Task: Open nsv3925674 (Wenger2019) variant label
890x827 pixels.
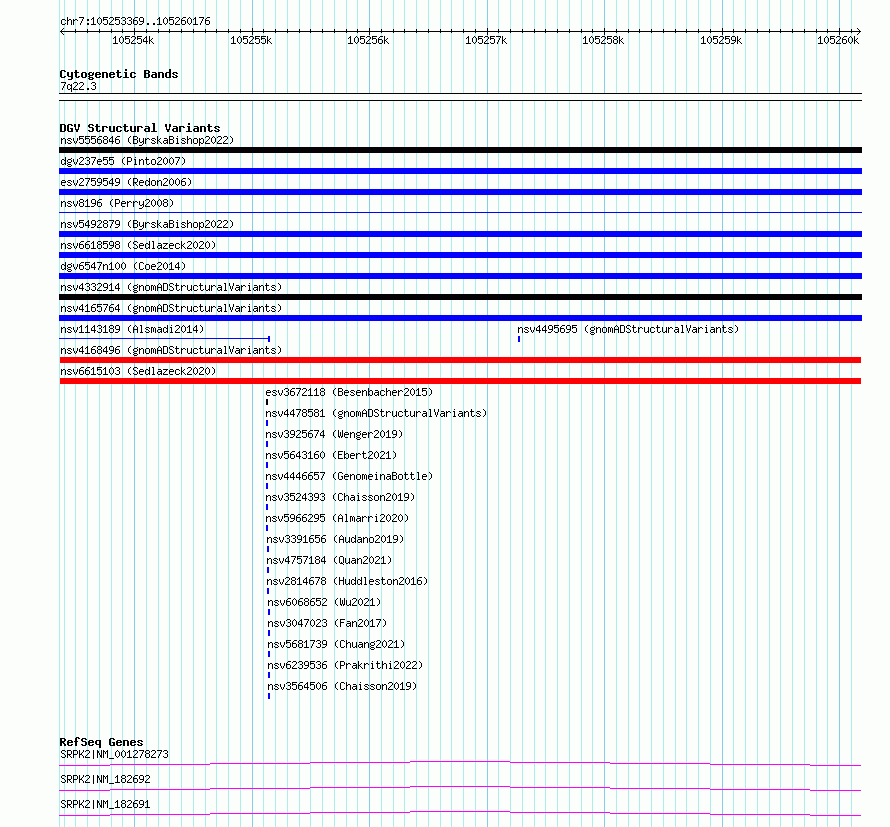Action: click(x=334, y=434)
